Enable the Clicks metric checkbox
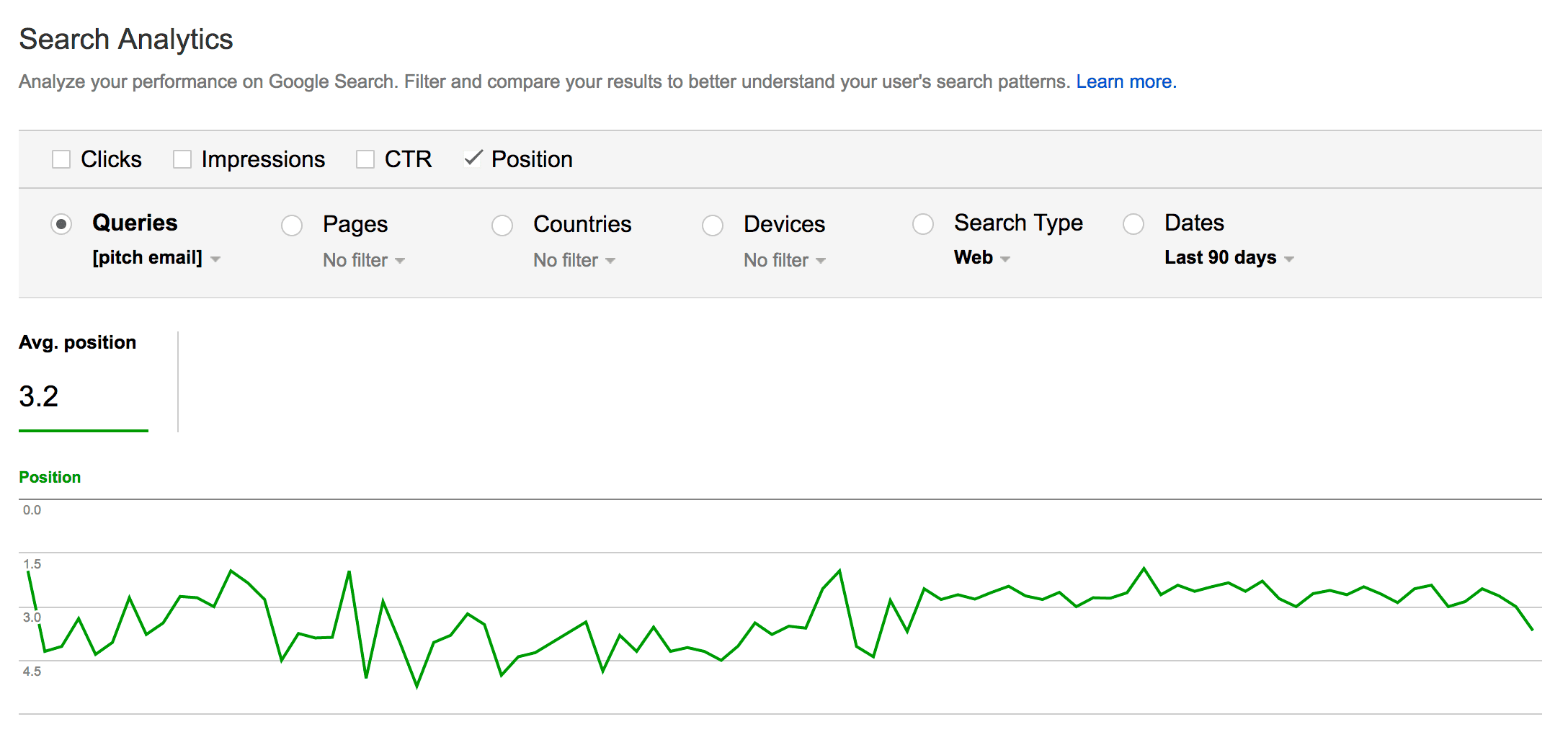1568x745 pixels. 61,159
